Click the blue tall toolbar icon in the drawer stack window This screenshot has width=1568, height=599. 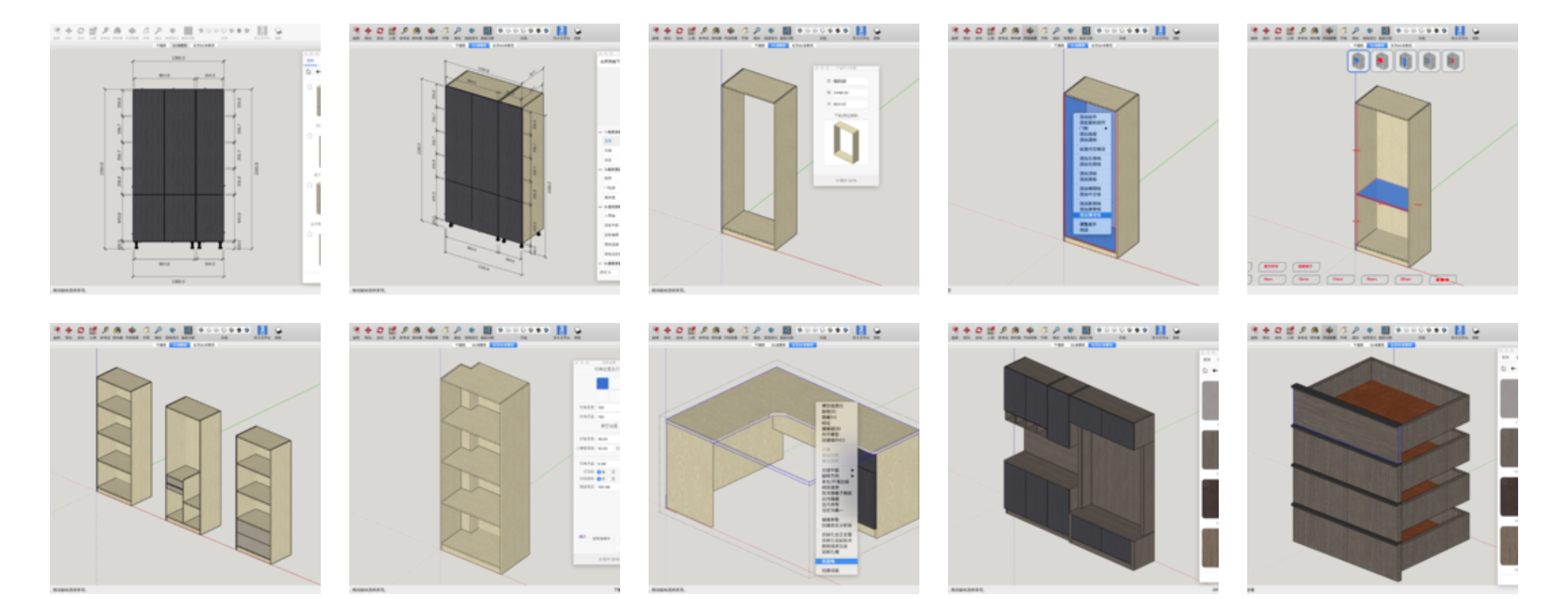pos(1460,331)
